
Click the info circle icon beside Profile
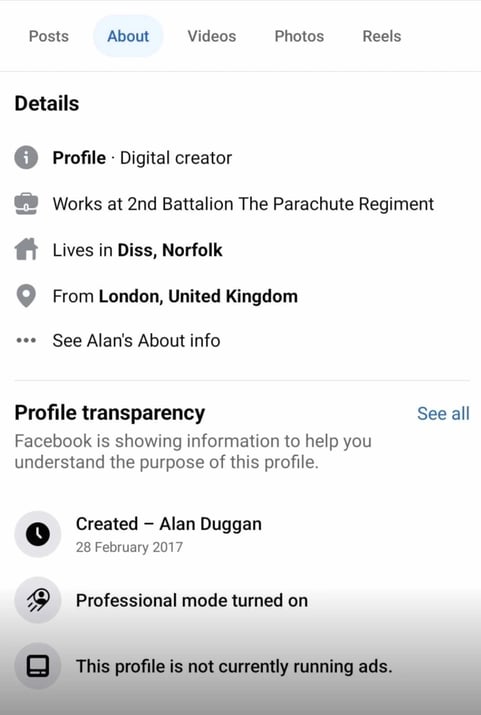point(26,158)
